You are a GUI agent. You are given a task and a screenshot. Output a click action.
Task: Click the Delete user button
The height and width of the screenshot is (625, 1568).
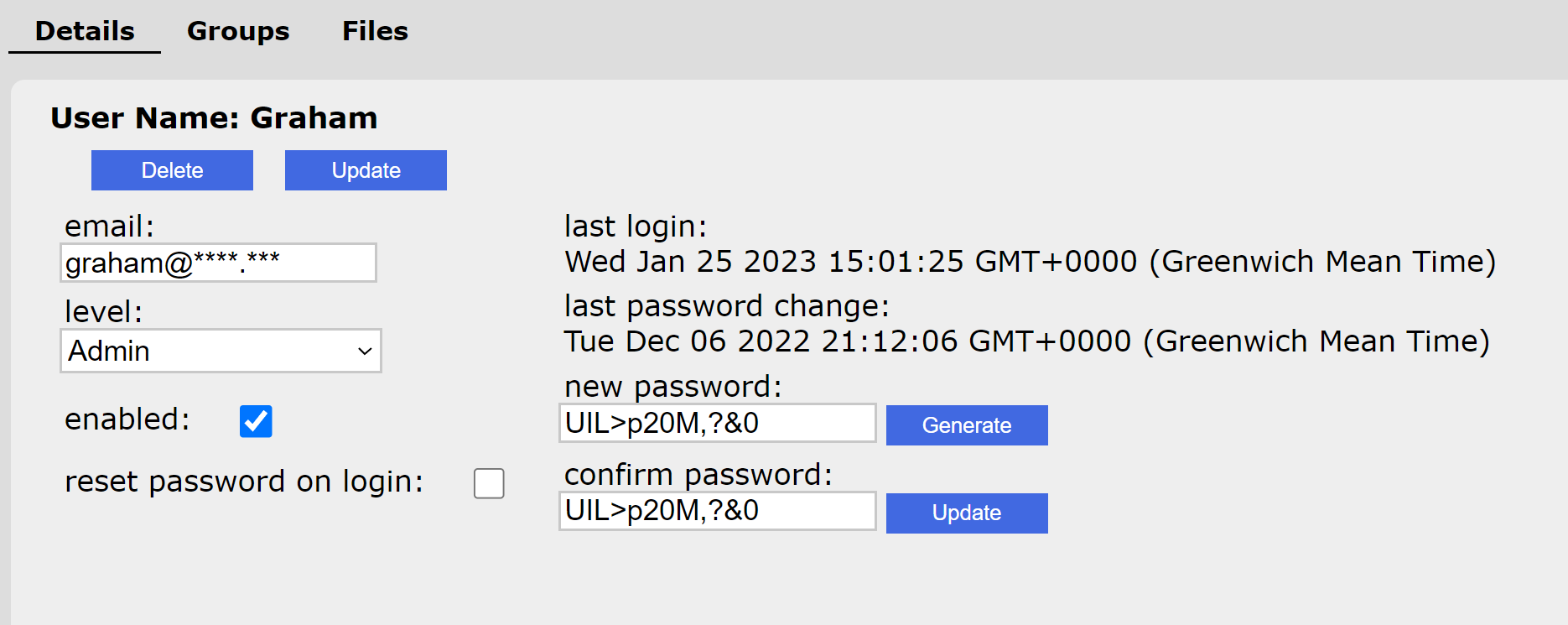tap(172, 170)
